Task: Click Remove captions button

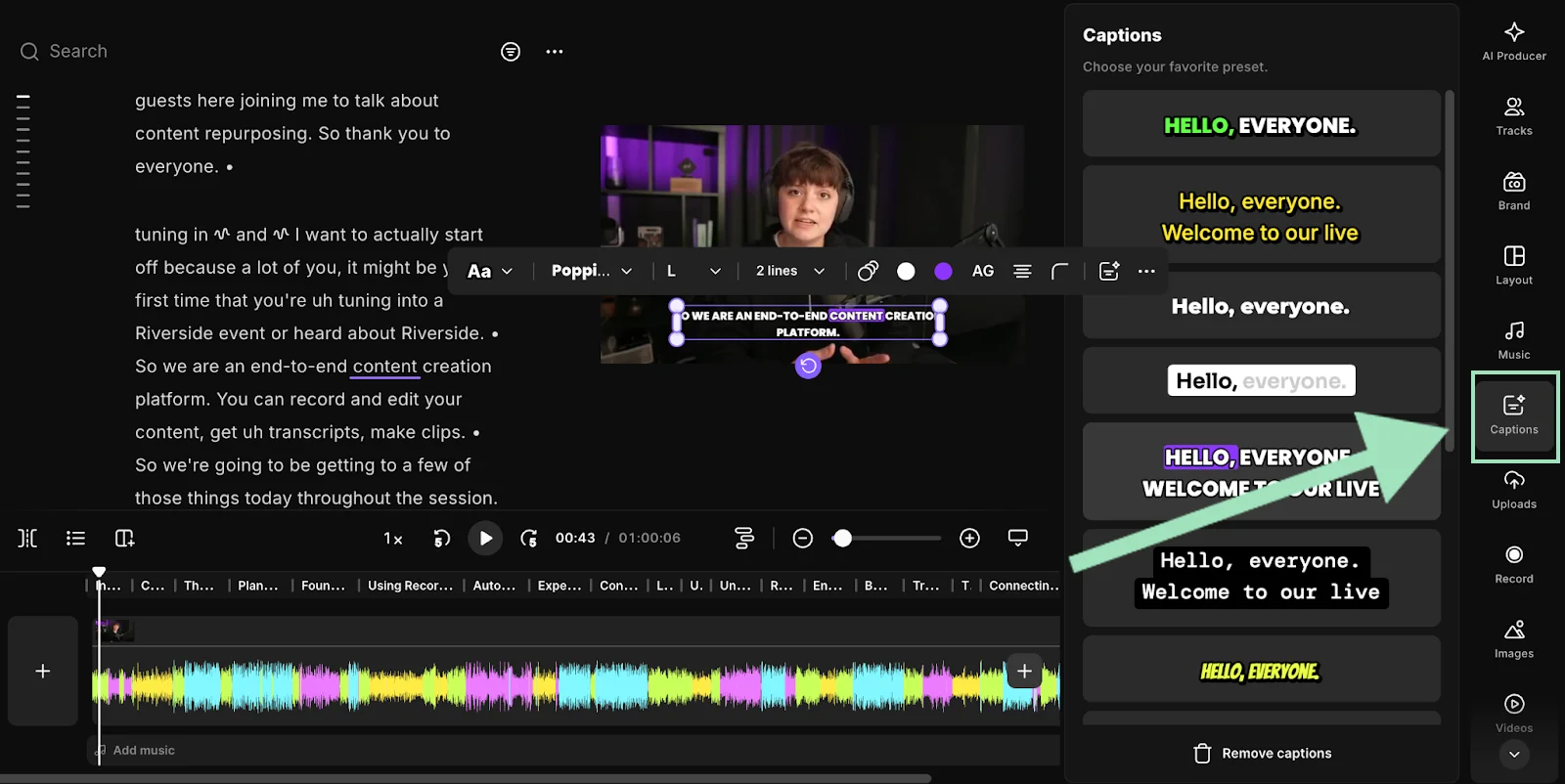Action: pos(1263,753)
